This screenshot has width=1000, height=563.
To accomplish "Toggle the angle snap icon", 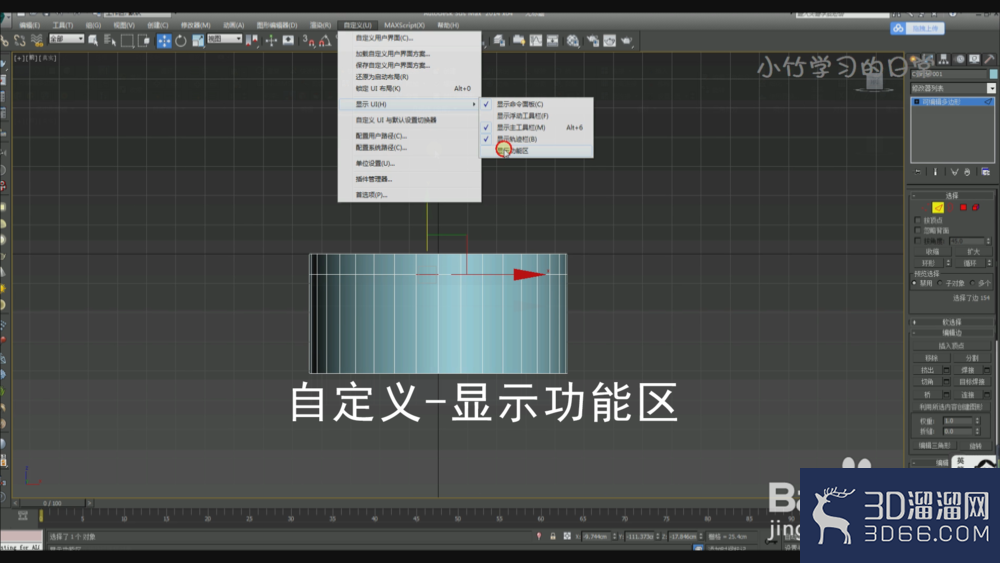I will coord(325,41).
